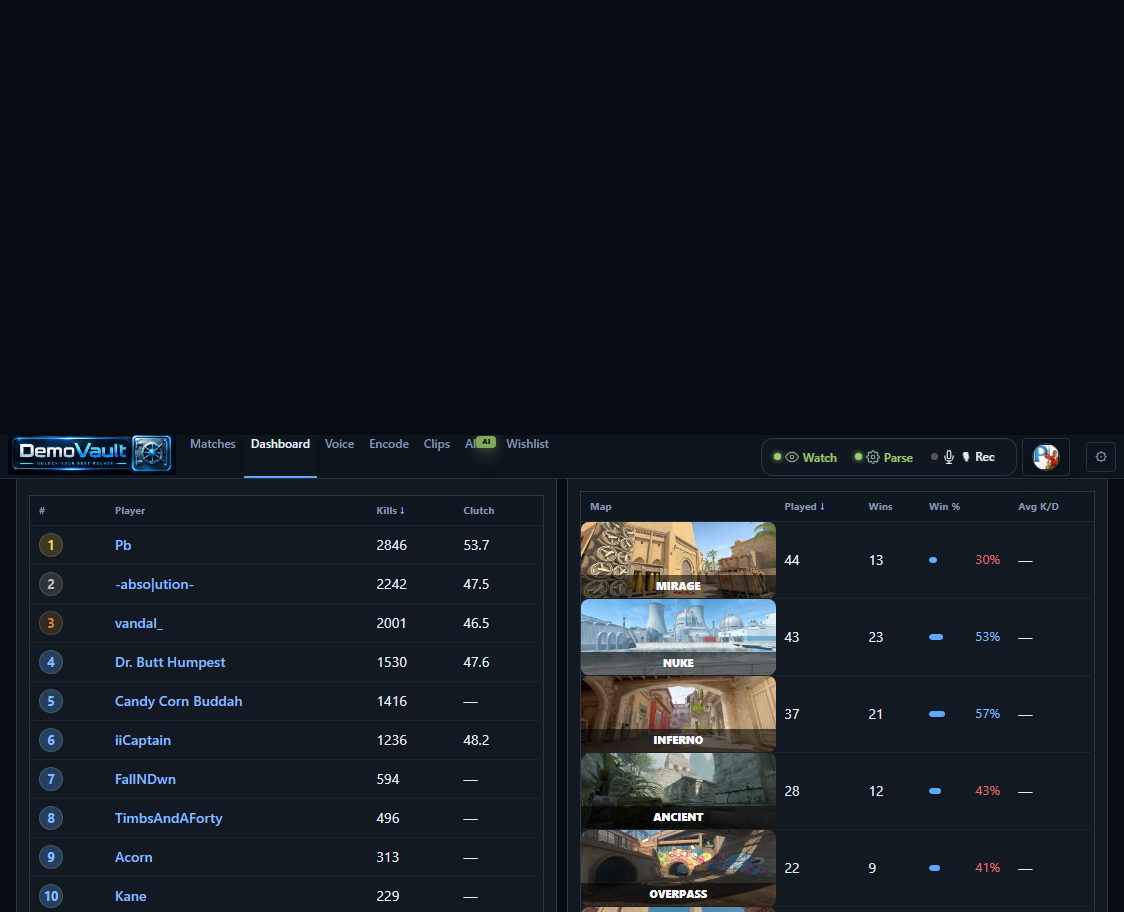Click the bronze rank 3 badge
Image resolution: width=1124 pixels, height=912 pixels.
tap(51, 623)
